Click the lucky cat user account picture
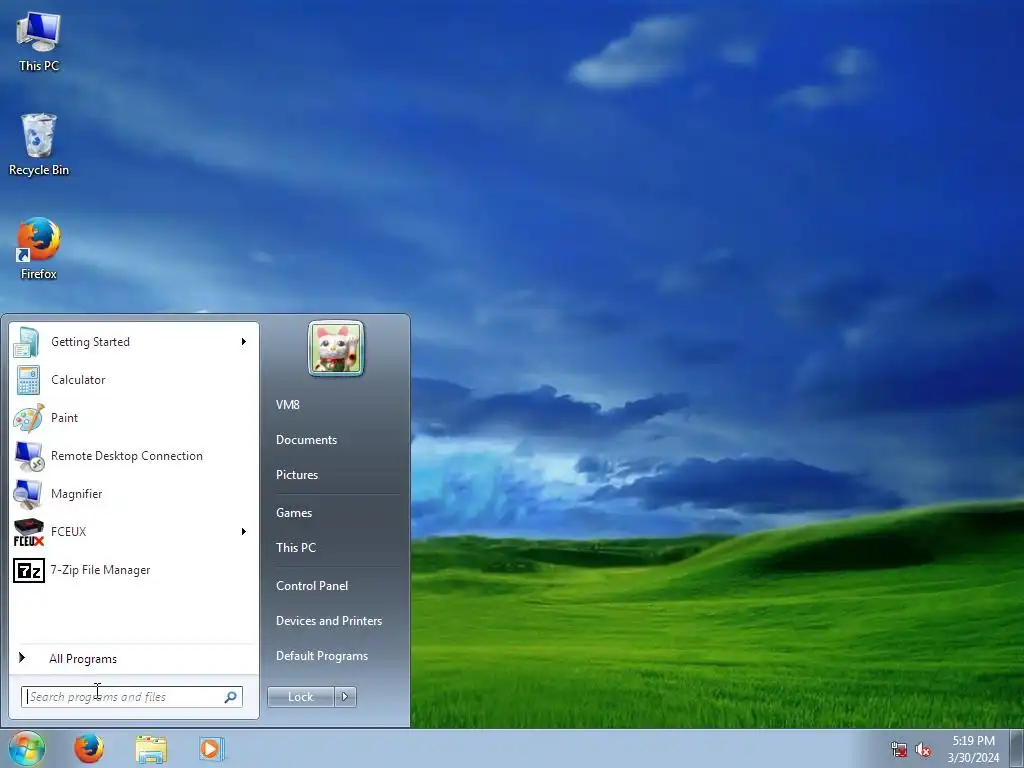 [x=336, y=348]
